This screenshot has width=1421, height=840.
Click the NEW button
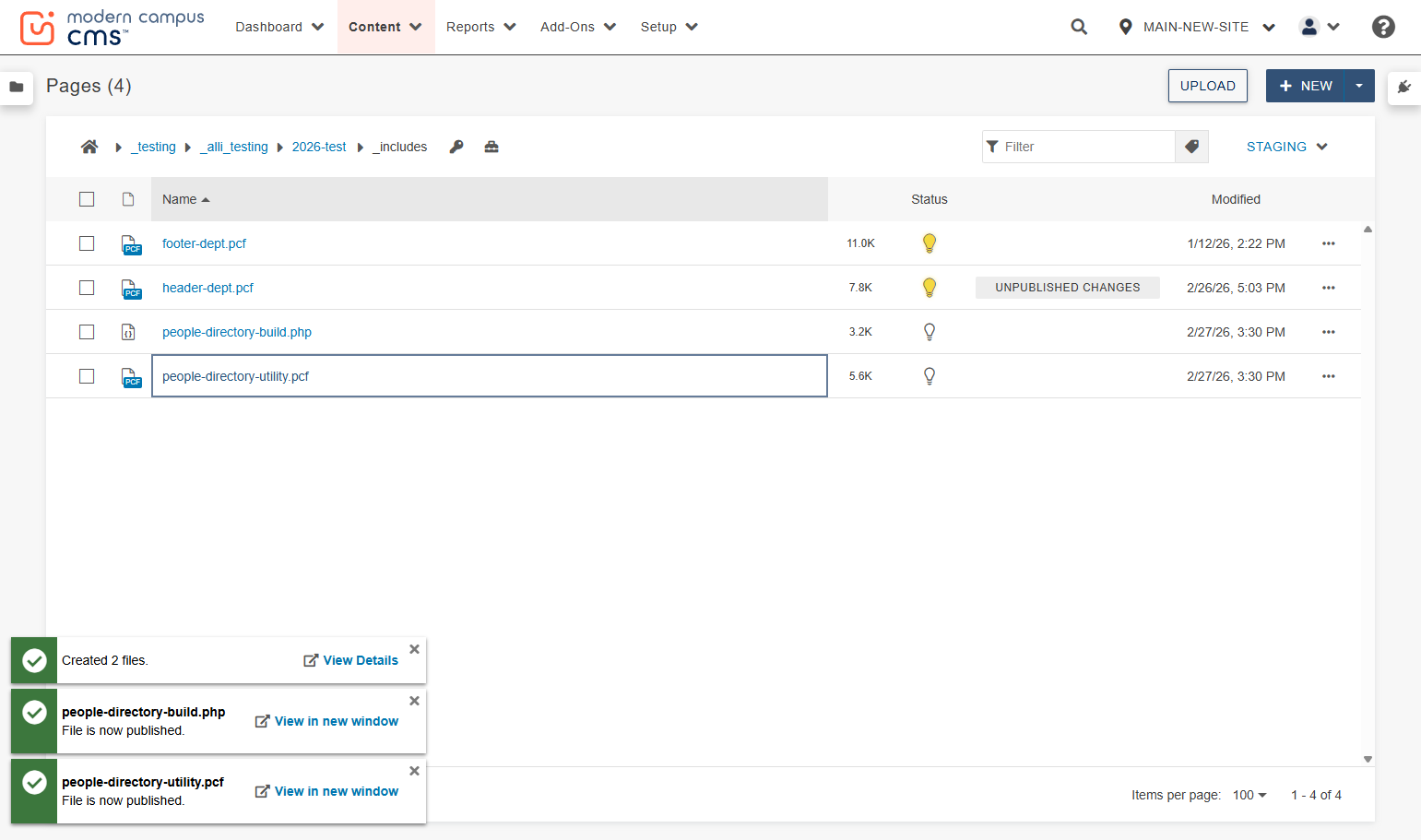pos(1306,86)
